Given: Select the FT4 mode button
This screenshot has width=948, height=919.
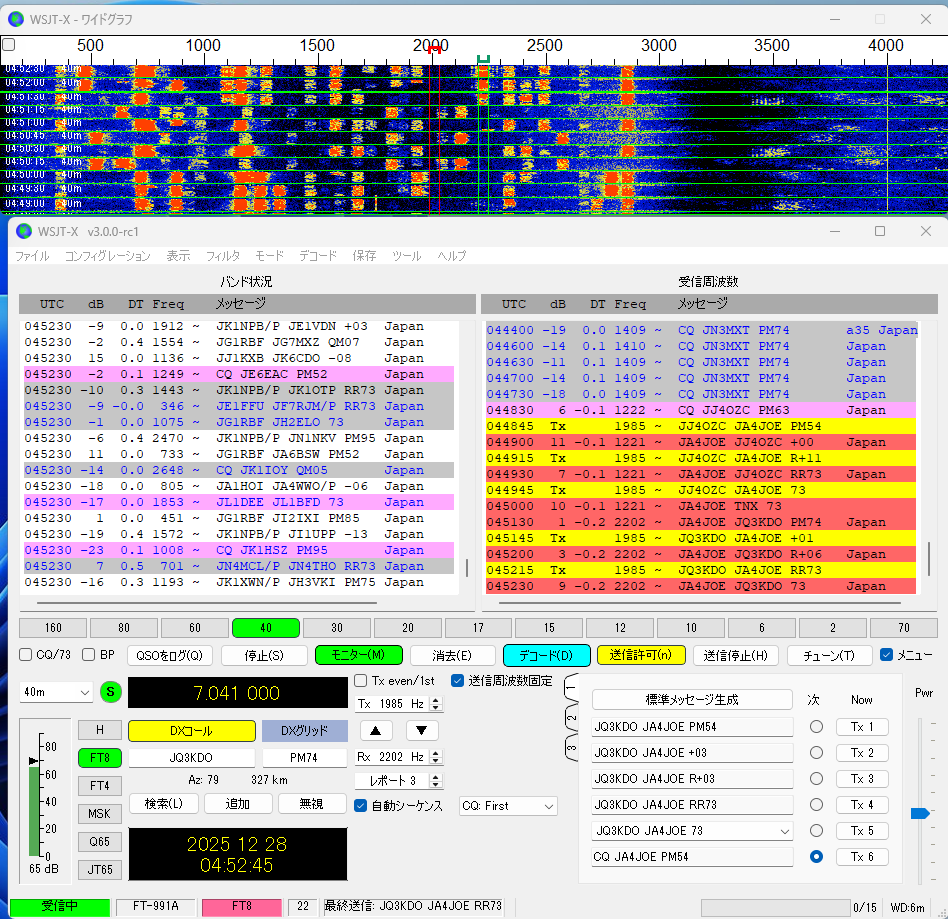Looking at the screenshot, I should [99, 786].
